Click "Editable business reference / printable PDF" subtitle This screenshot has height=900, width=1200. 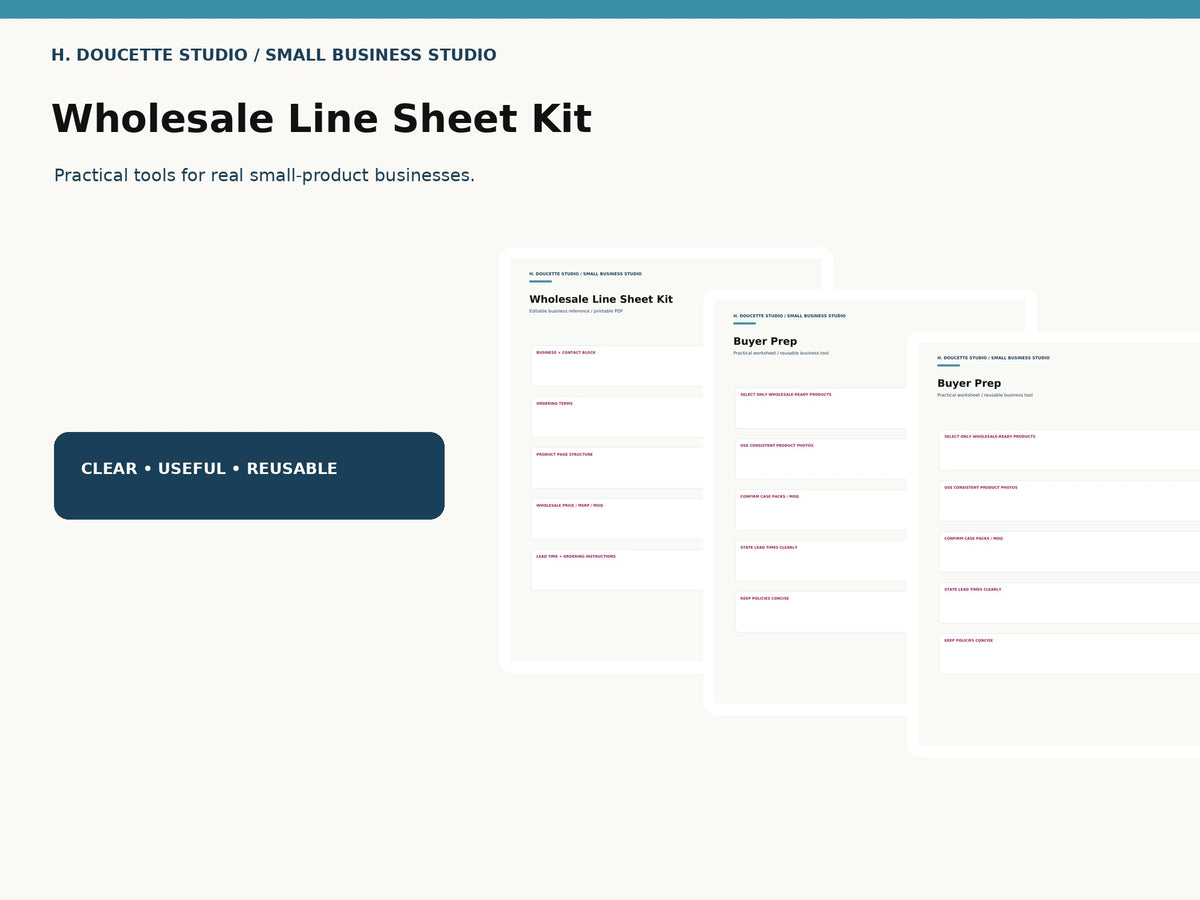(576, 311)
